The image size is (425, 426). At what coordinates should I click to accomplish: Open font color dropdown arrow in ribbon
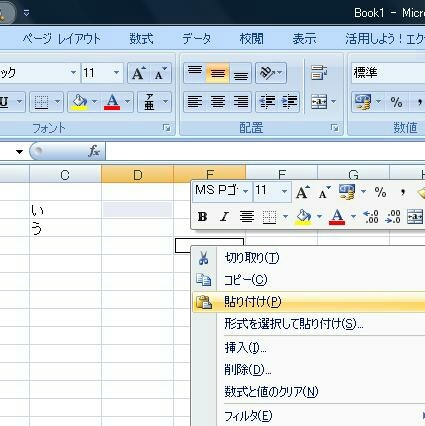coord(128,102)
